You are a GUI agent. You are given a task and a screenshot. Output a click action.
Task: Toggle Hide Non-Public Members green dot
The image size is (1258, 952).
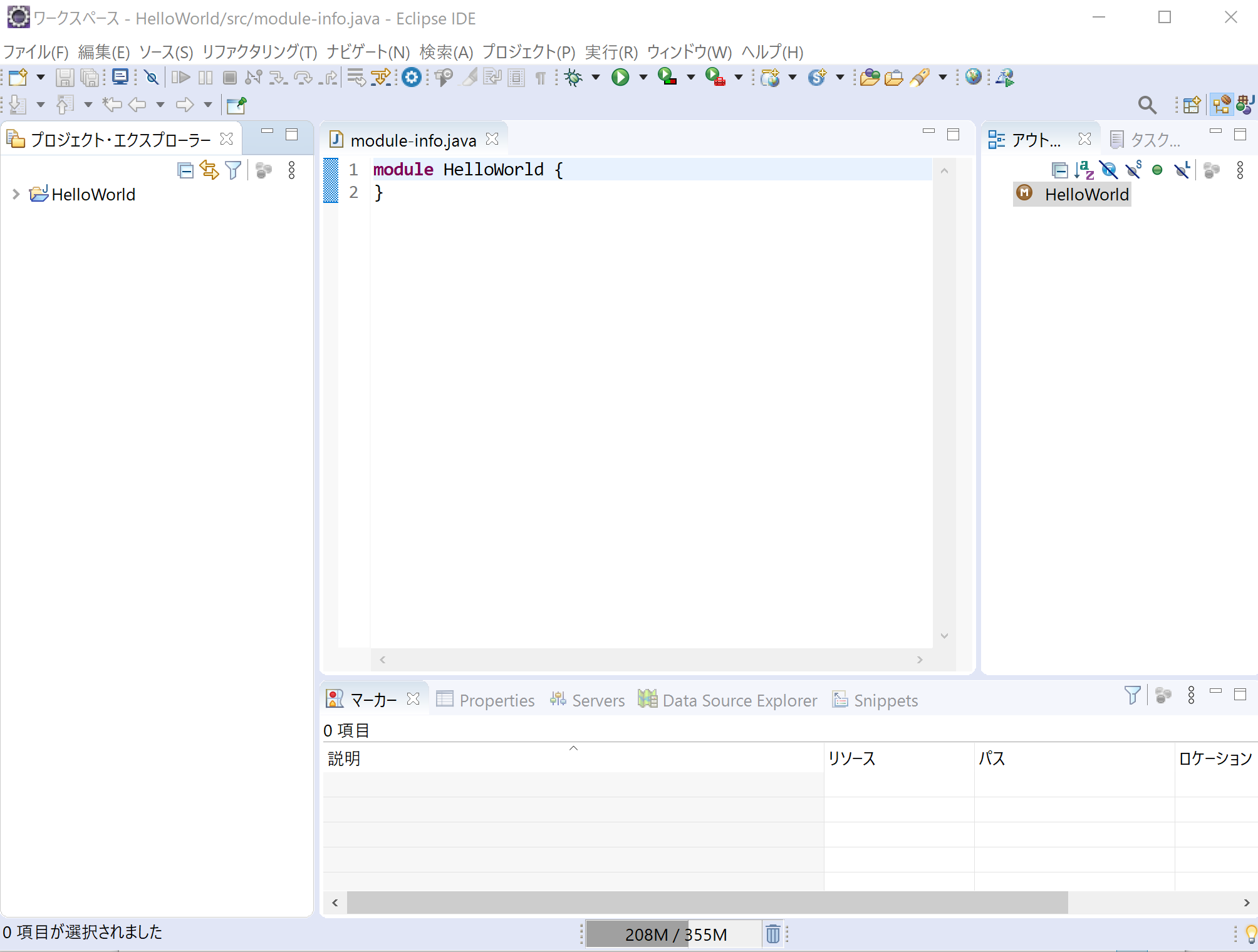(x=1157, y=170)
